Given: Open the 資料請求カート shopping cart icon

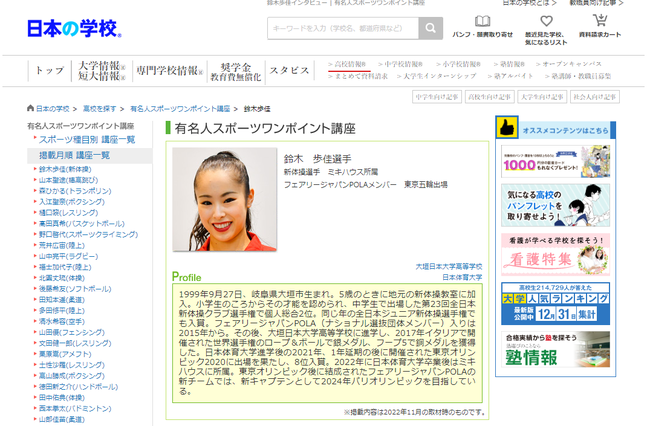Looking at the screenshot, I should coord(600,21).
